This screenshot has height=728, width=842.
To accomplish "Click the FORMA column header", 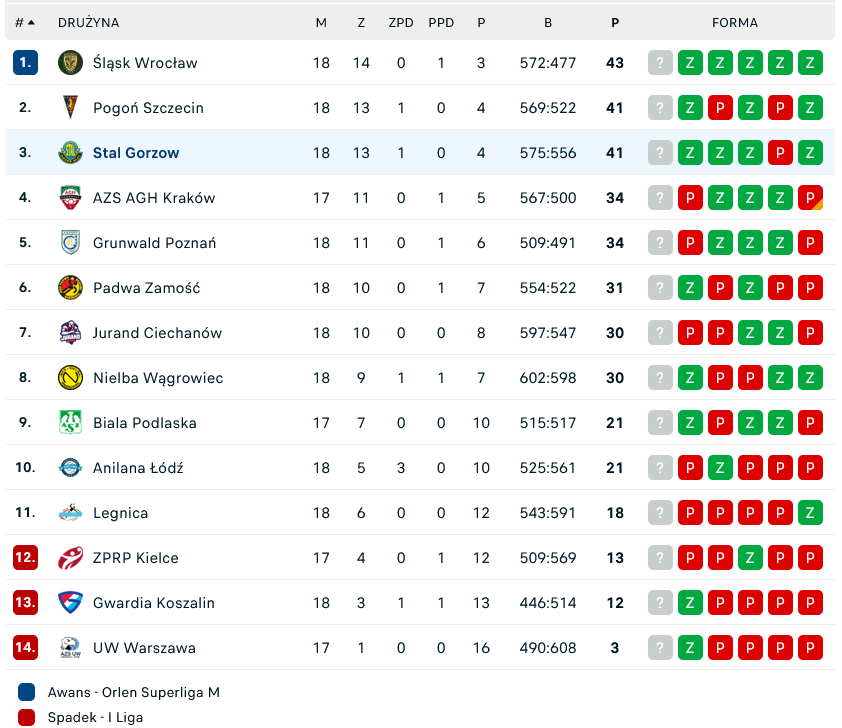I will [735, 22].
